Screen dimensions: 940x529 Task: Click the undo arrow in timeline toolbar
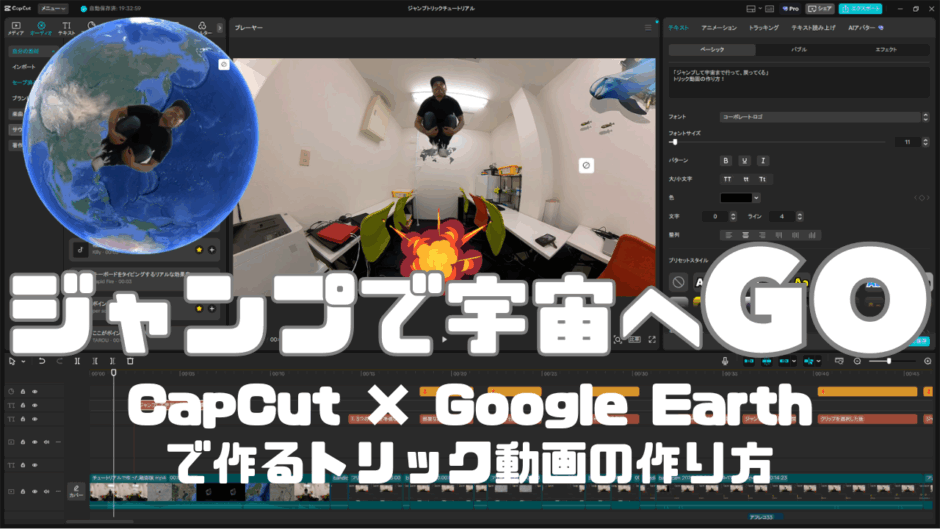pos(42,360)
